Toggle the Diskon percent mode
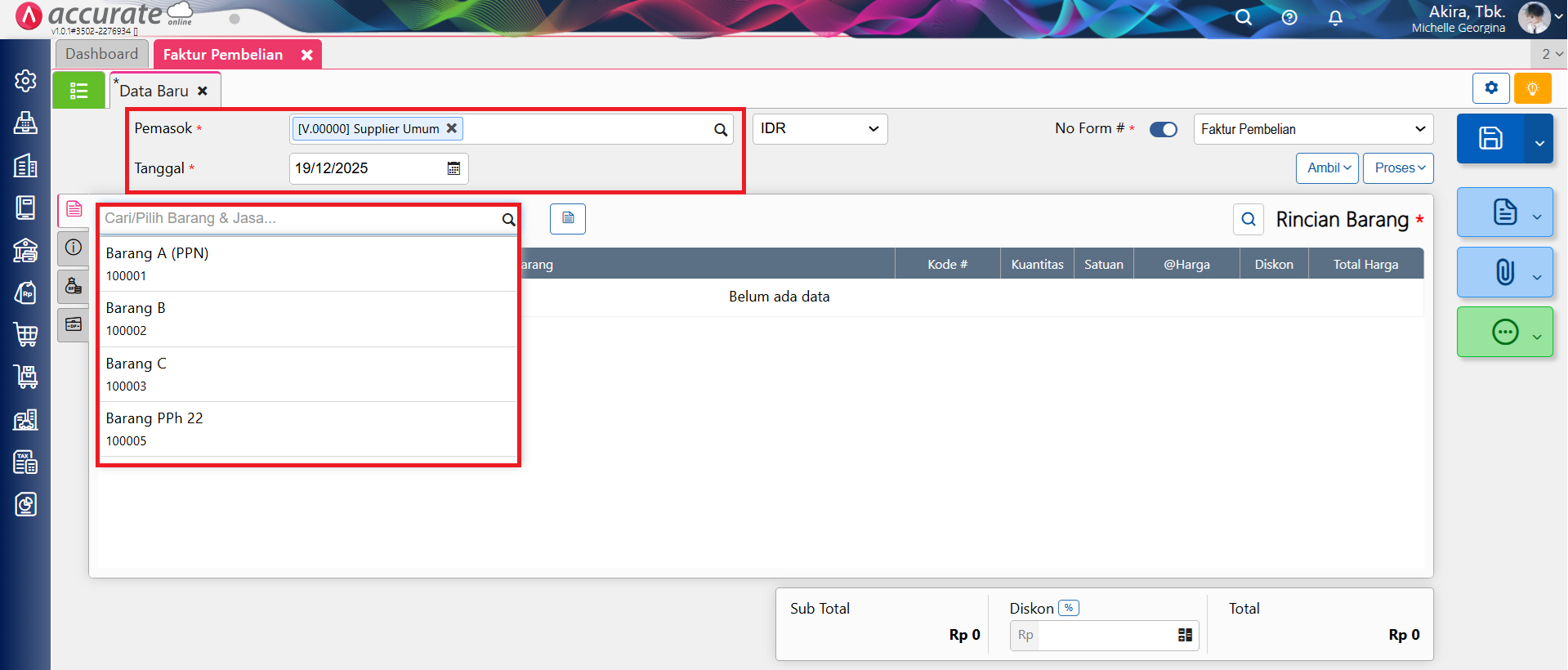 tap(1068, 608)
